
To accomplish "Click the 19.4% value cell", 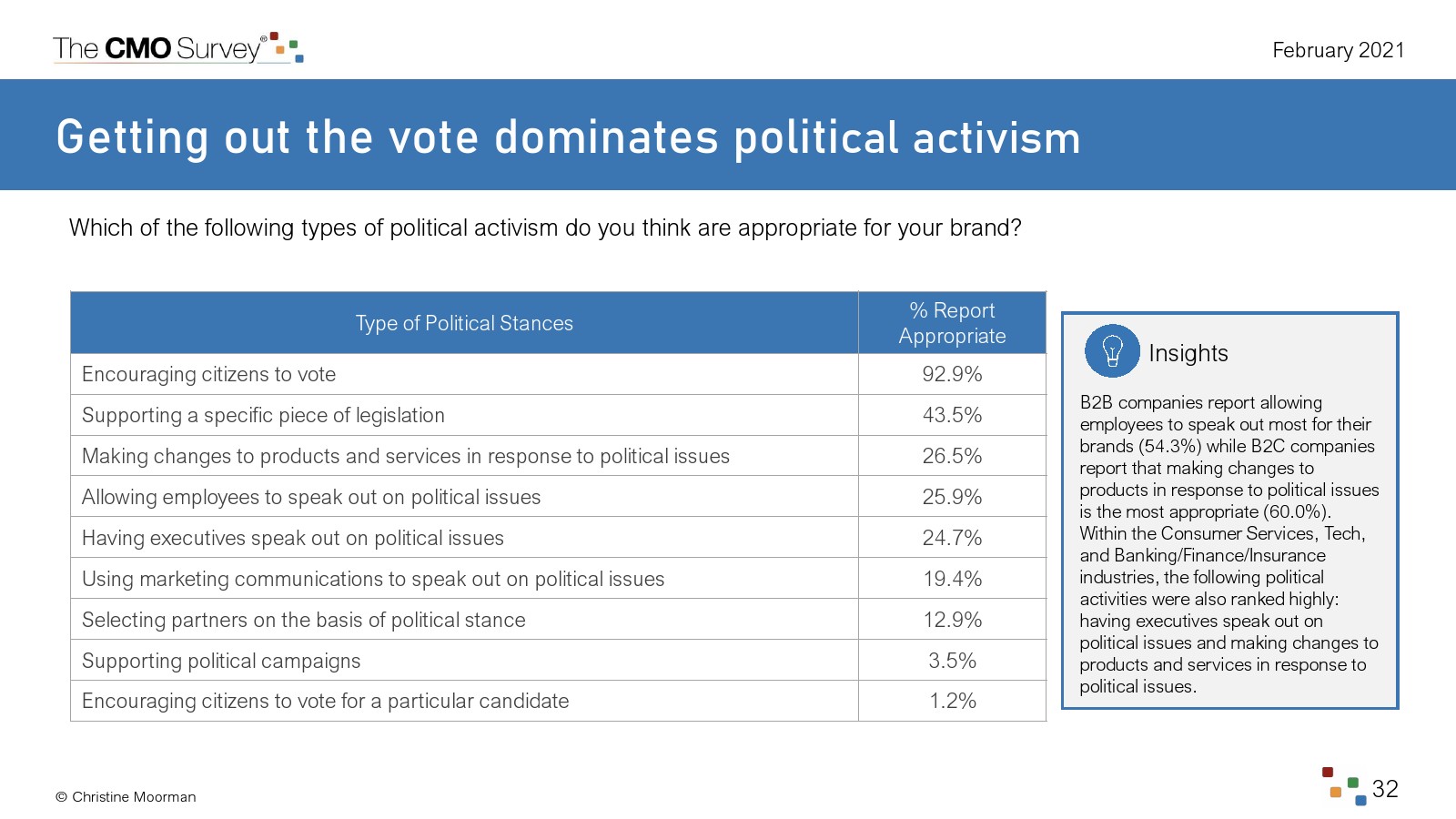I will 952,579.
